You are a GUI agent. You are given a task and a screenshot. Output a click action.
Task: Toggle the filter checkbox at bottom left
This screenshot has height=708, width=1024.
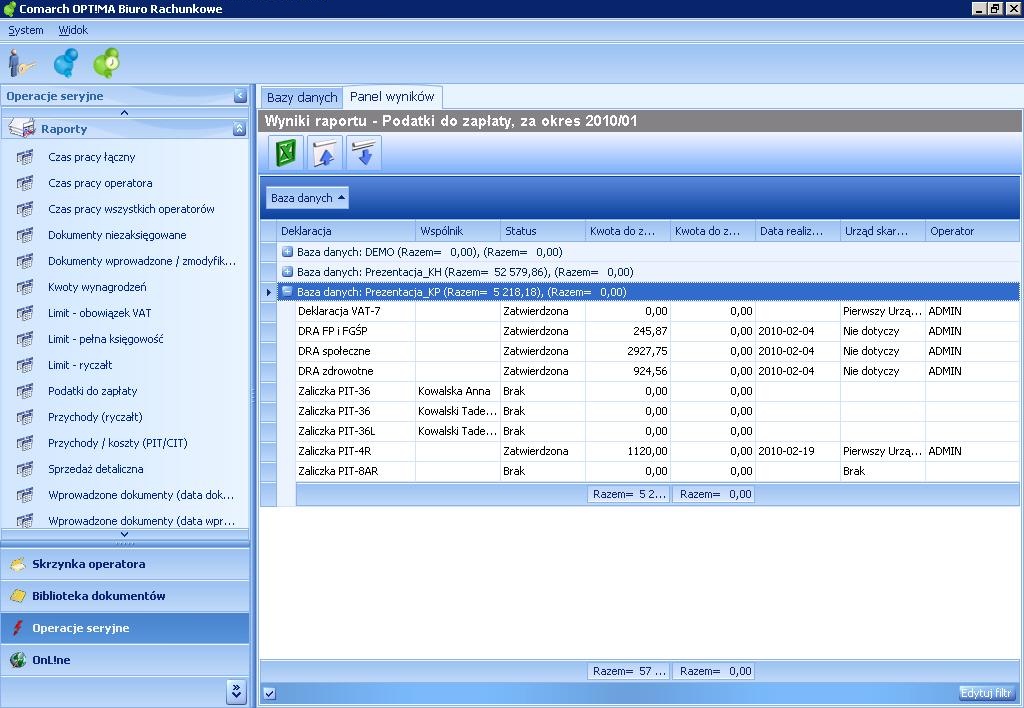pyautogui.click(x=270, y=694)
